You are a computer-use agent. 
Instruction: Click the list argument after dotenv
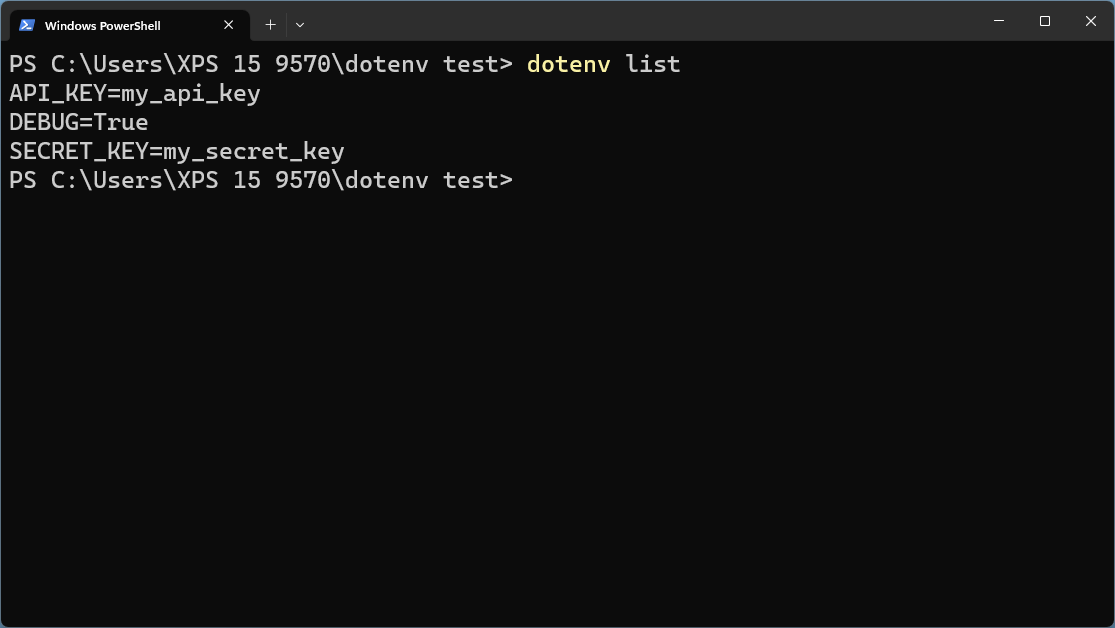click(x=652, y=63)
